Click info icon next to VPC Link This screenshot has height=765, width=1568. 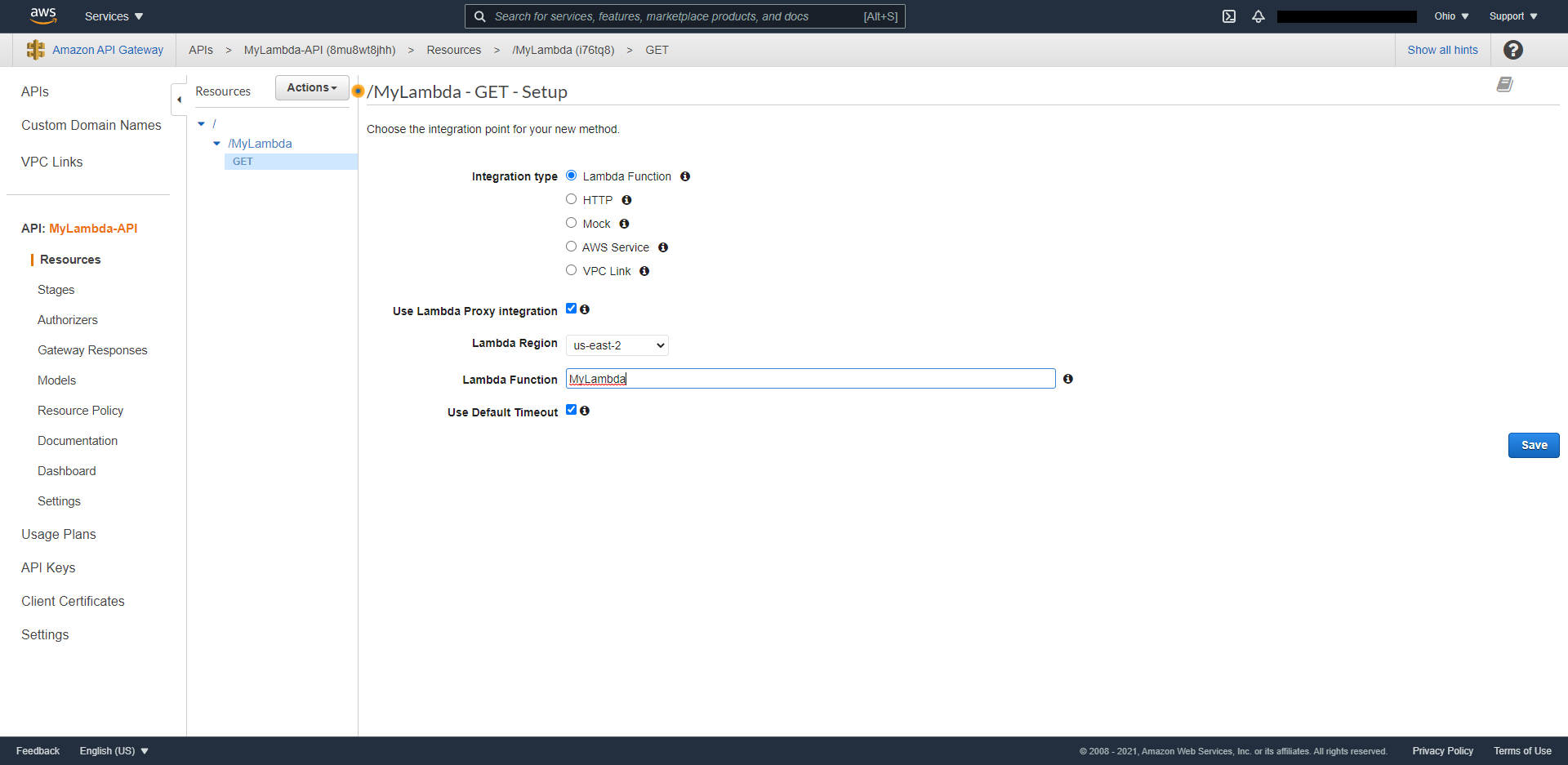coord(644,271)
